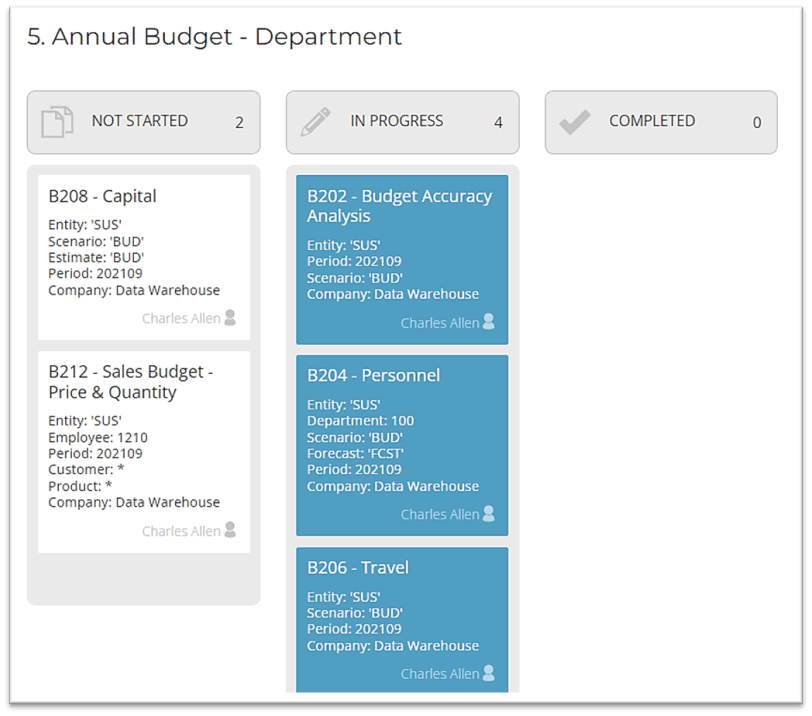The image size is (812, 716).
Task: Click the In Progress pencil icon
Action: tap(315, 122)
